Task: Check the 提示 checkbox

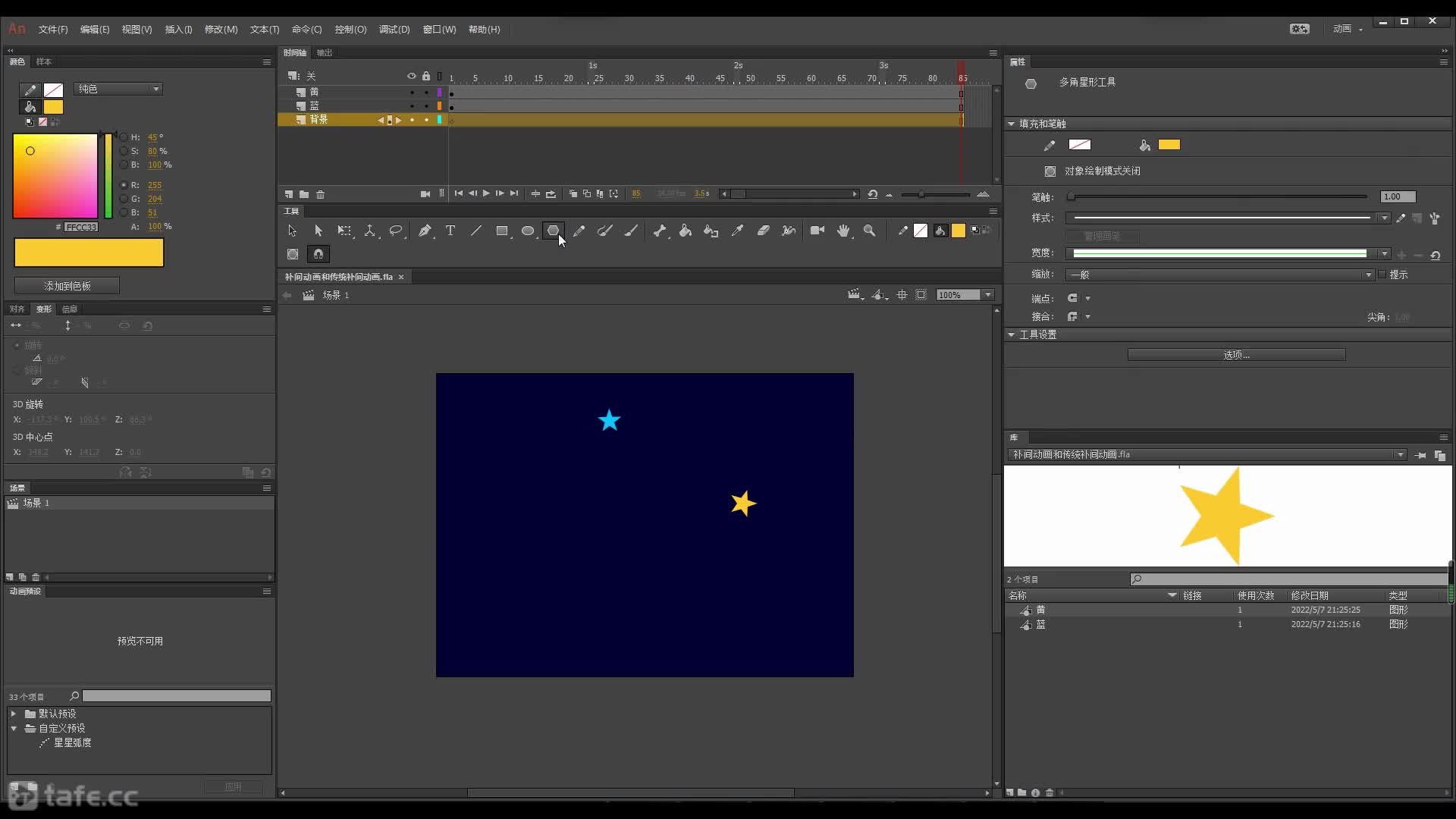Action: tap(1382, 275)
